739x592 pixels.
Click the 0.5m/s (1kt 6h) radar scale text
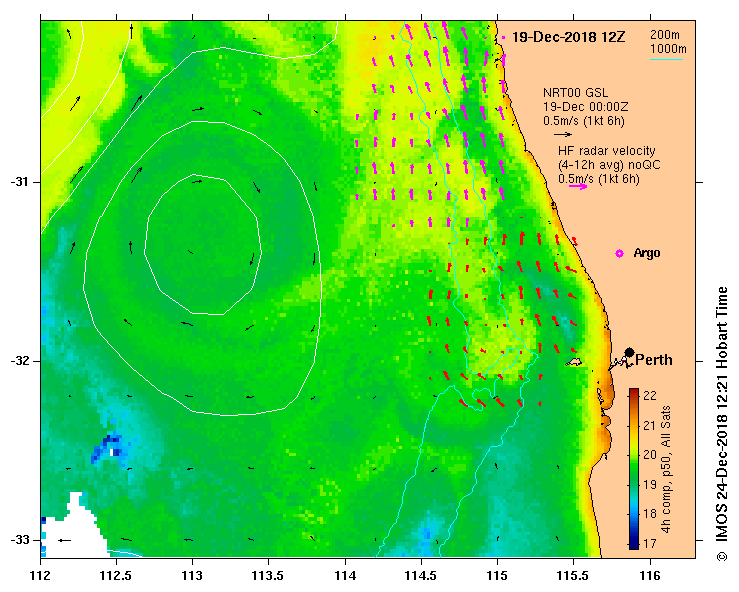[599, 179]
